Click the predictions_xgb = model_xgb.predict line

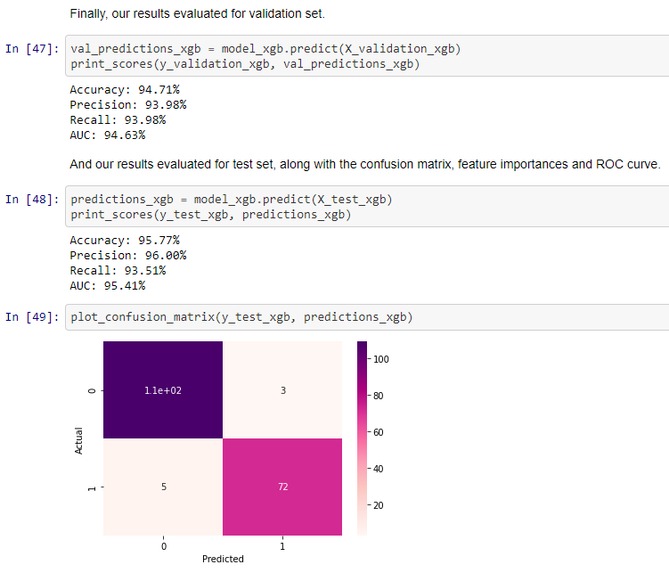point(231,199)
